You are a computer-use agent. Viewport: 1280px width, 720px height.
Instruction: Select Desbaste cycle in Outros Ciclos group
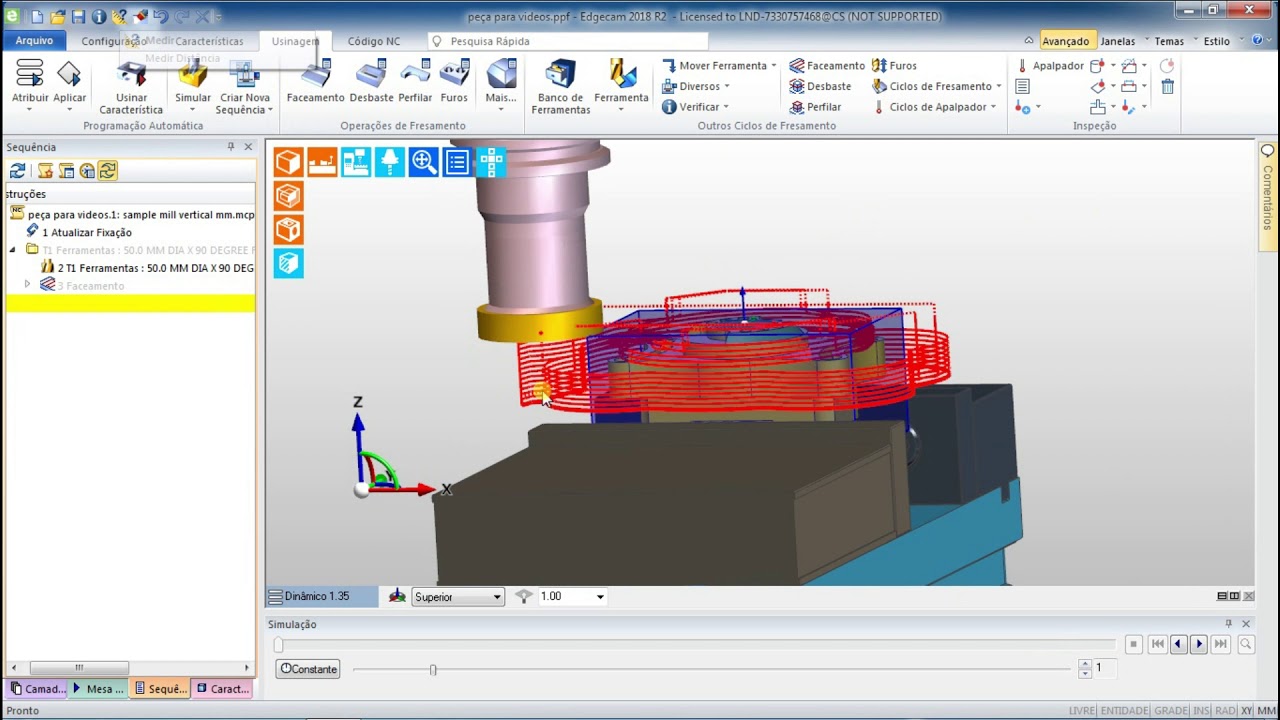tap(820, 87)
